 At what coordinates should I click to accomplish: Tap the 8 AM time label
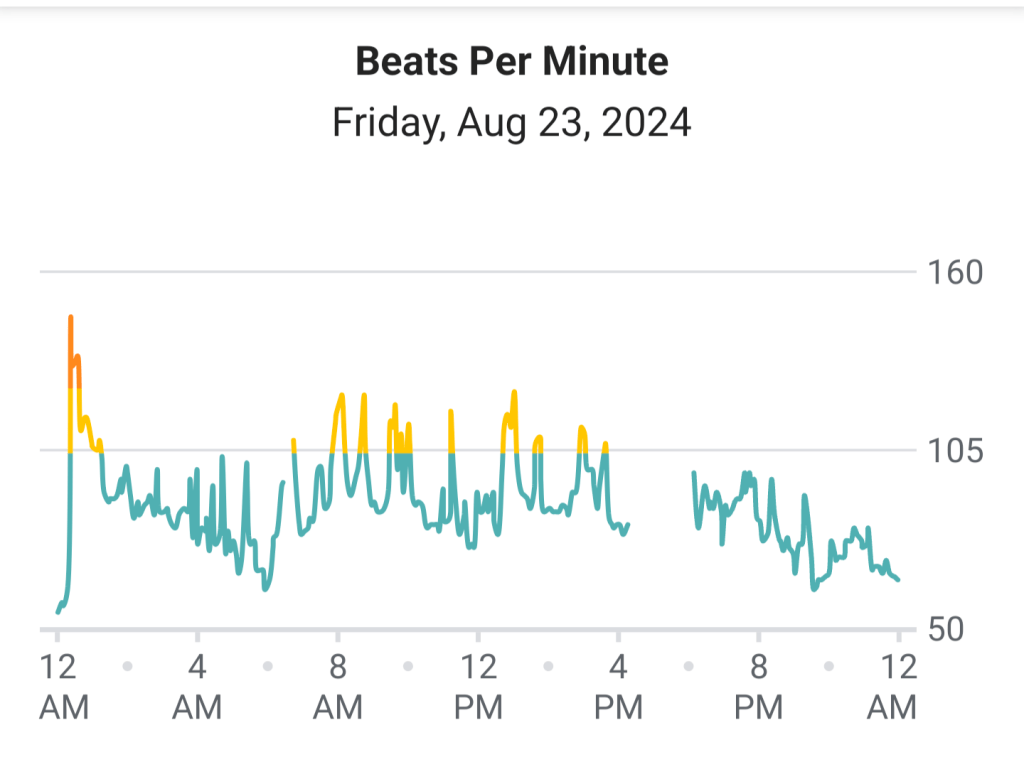[x=338, y=686]
